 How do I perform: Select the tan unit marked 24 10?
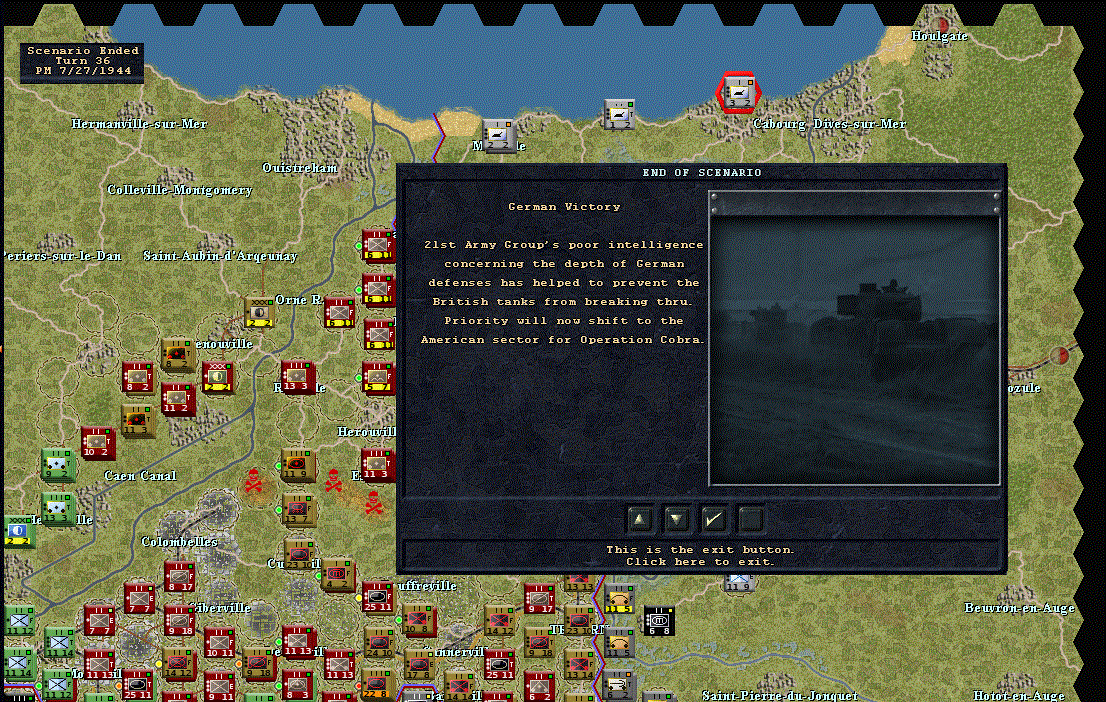click(x=379, y=643)
